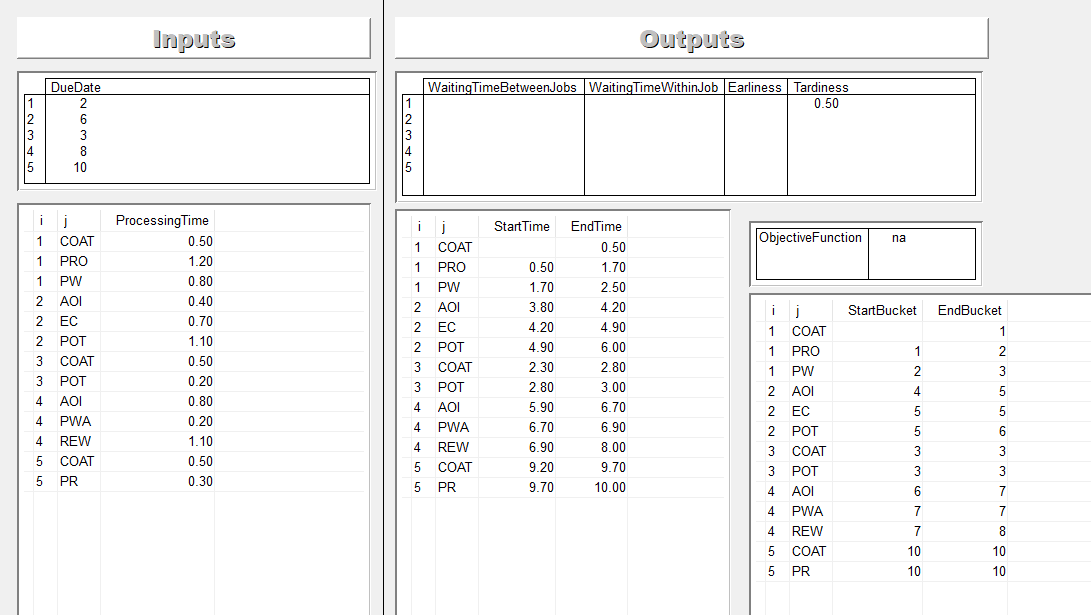Click EC in the ProcessingTime table
This screenshot has height=615, width=1091.
68,321
